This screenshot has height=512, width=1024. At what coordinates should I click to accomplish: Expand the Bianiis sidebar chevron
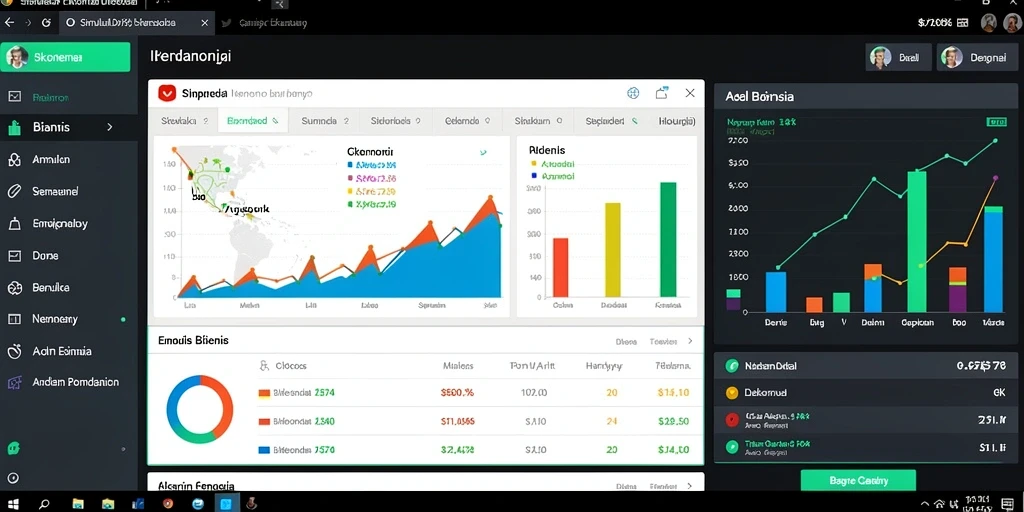tap(110, 127)
